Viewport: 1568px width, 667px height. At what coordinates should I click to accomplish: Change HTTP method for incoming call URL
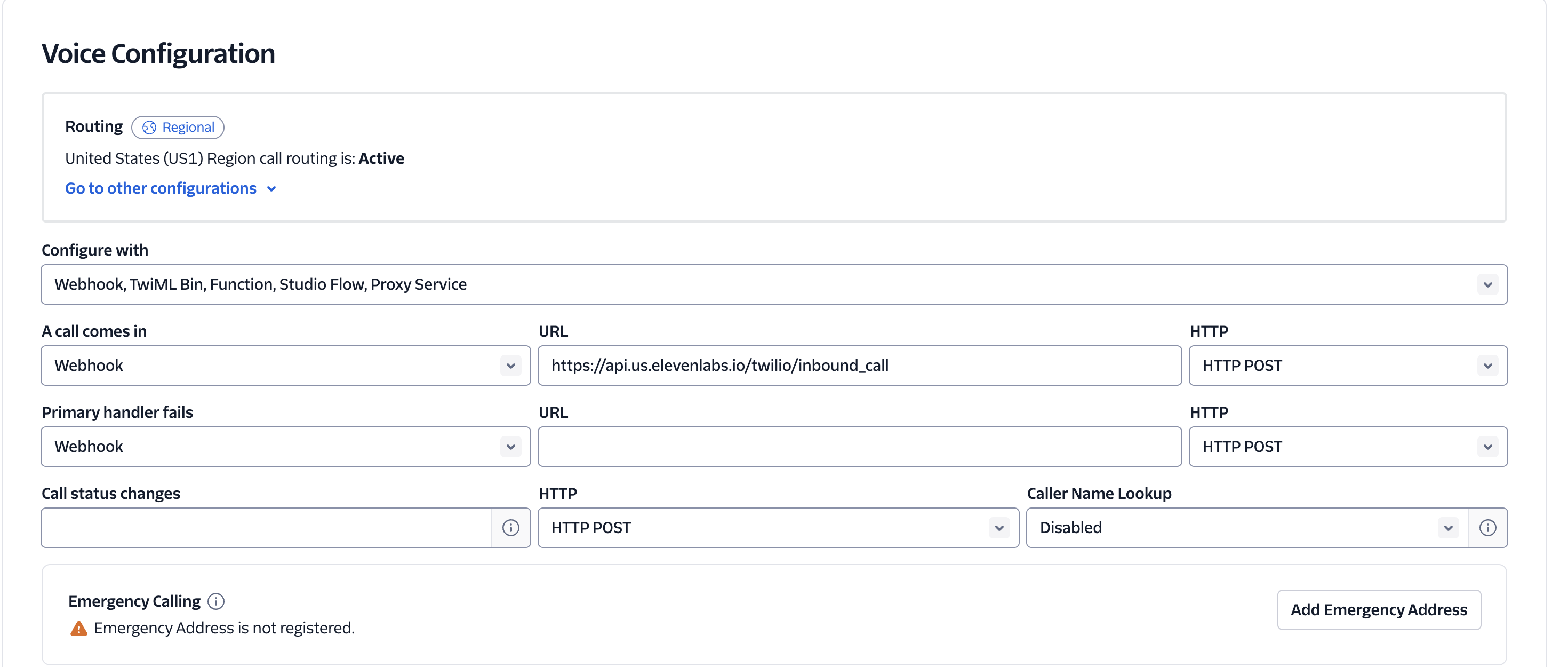(x=1347, y=366)
